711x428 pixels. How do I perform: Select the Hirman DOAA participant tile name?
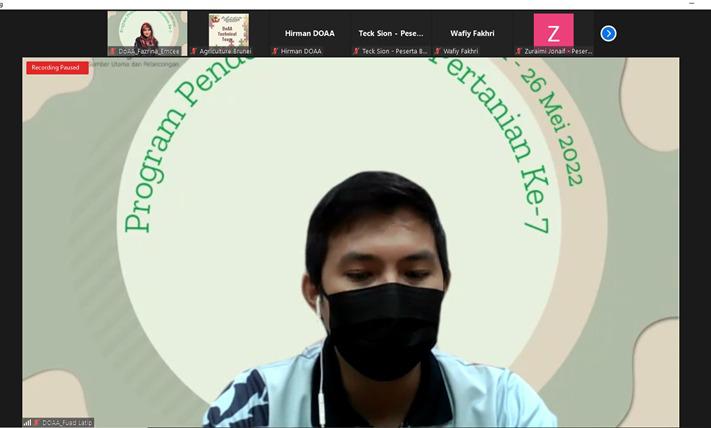[x=310, y=33]
